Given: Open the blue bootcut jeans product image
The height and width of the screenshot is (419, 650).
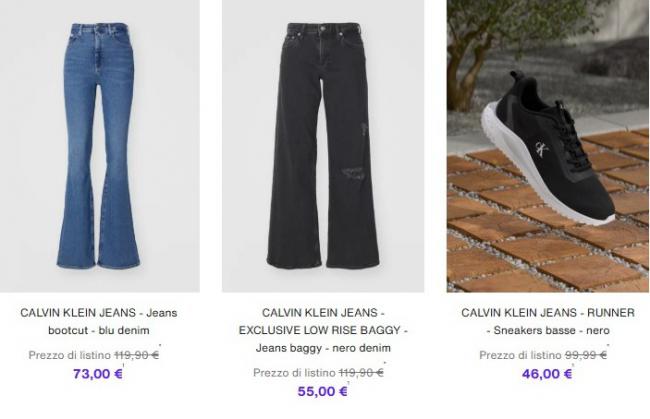Looking at the screenshot, I should coord(99,146).
